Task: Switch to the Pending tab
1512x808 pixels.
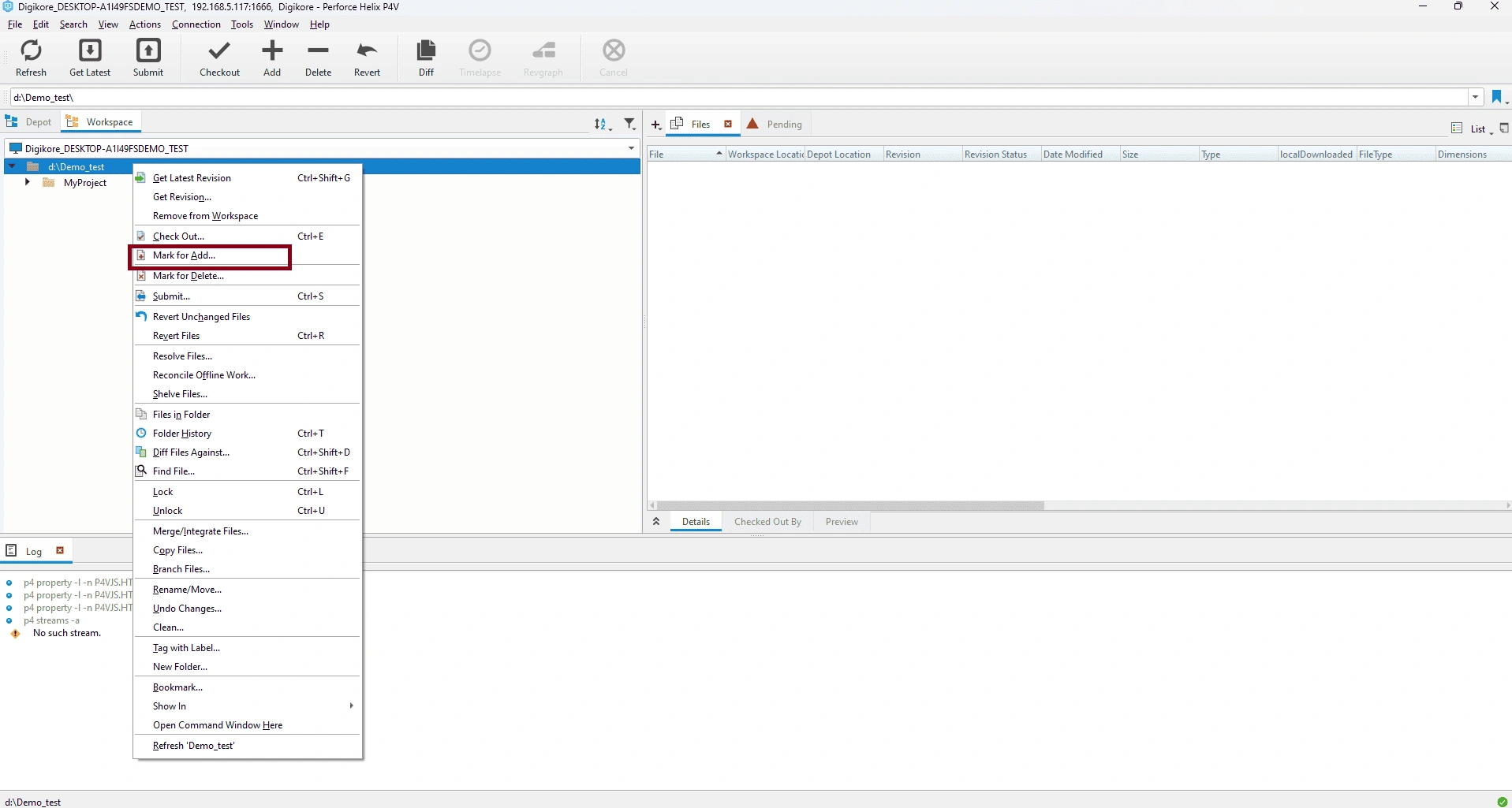Action: (775, 125)
